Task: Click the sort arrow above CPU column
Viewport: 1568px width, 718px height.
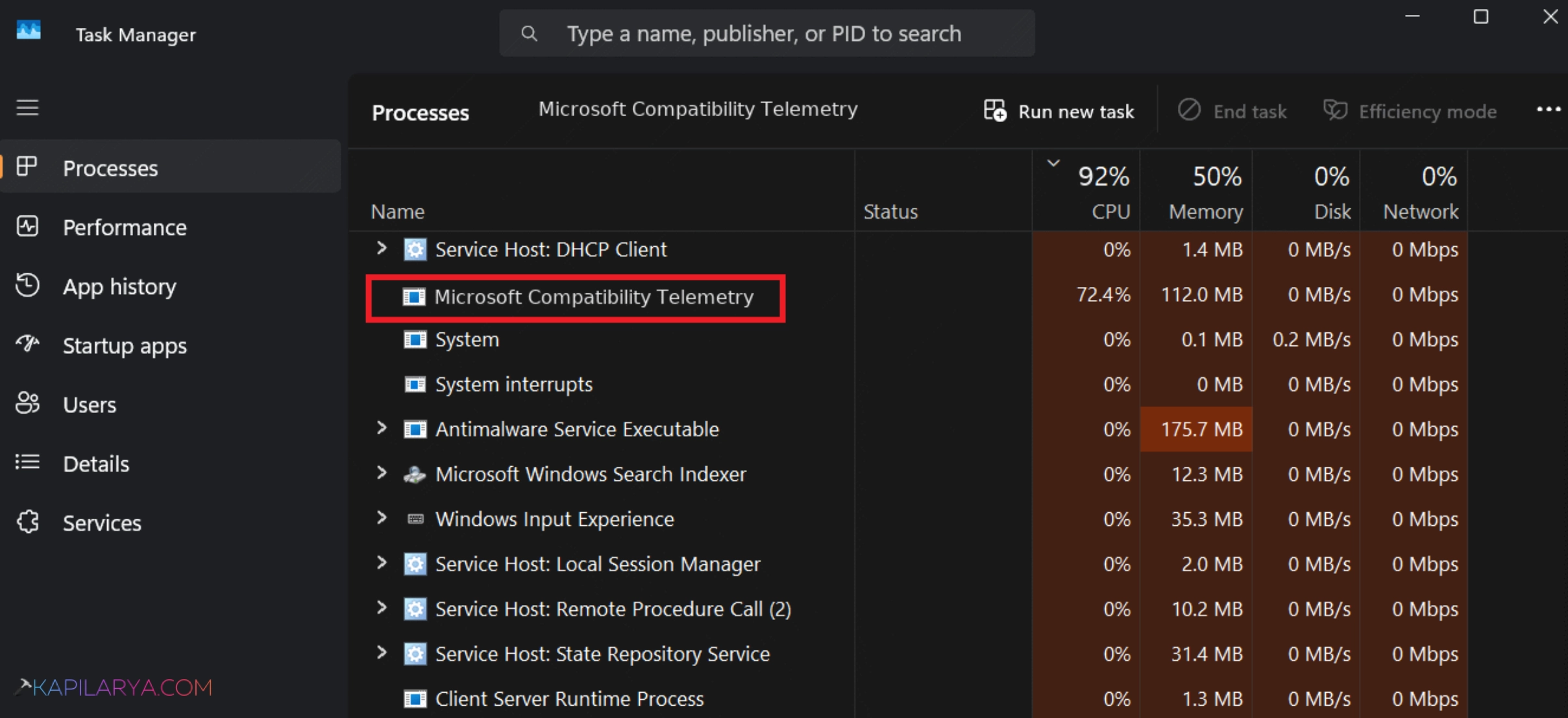Action: point(1053,163)
